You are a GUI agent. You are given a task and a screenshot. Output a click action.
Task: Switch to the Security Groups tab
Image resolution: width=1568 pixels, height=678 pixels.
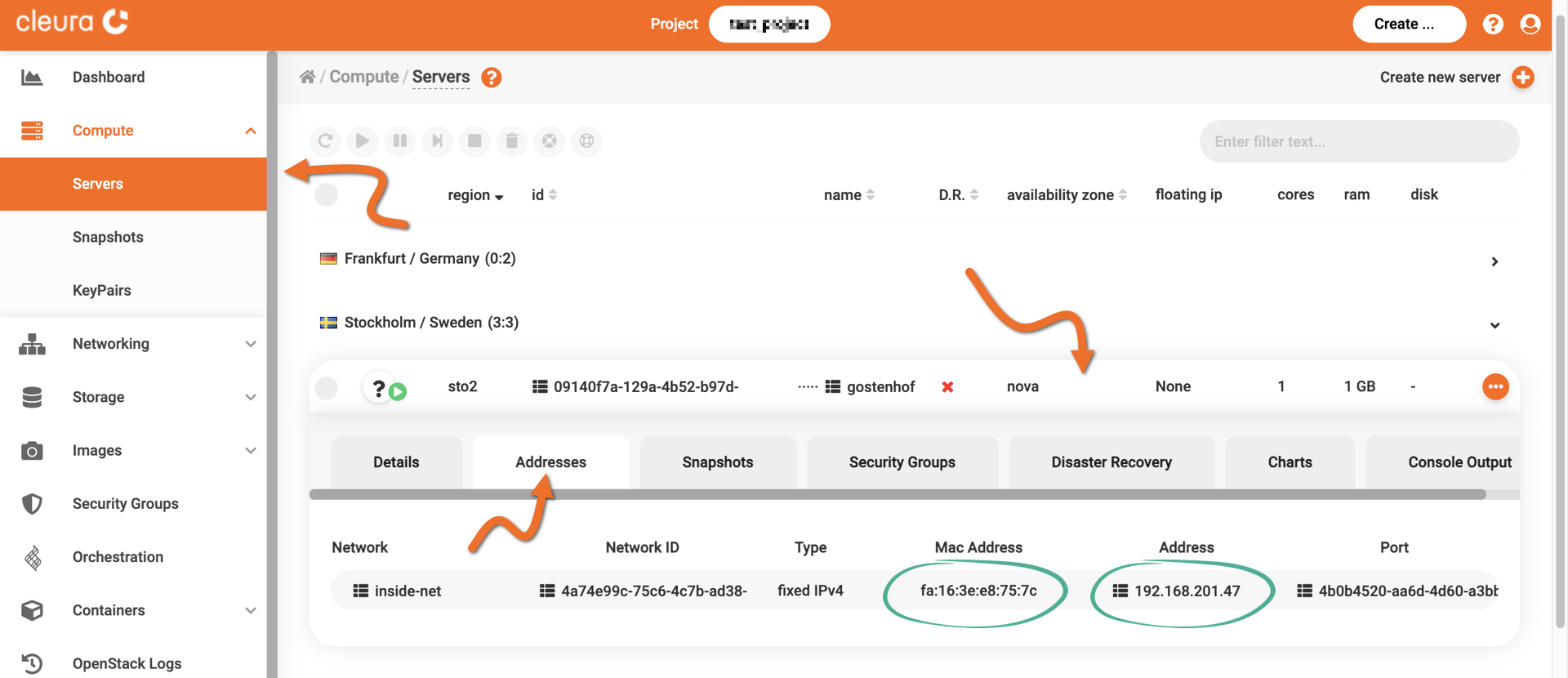tap(902, 462)
